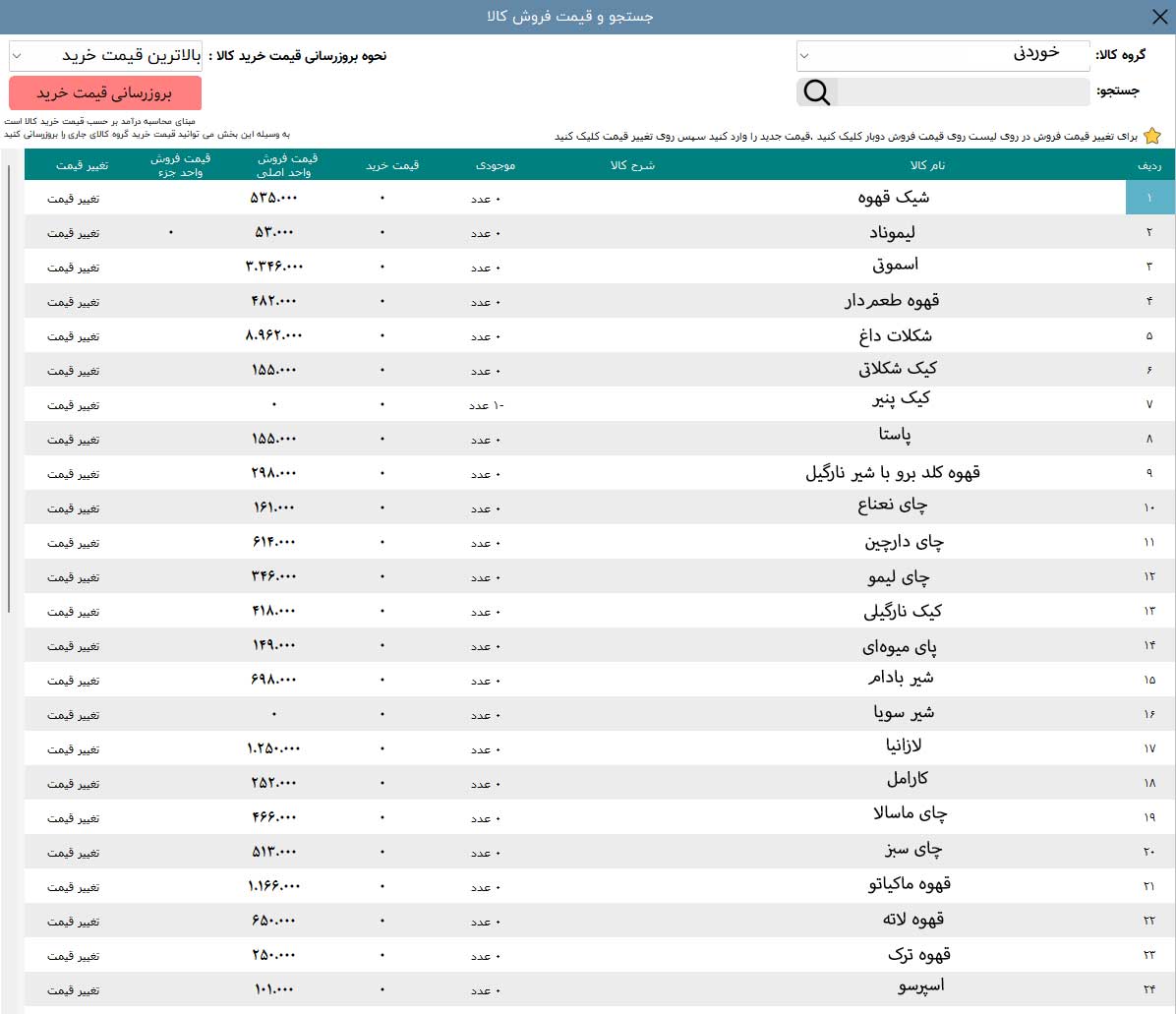The image size is (1176, 1014).
Task: Click the highlighted row number ۱ cell
Action: click(1150, 198)
